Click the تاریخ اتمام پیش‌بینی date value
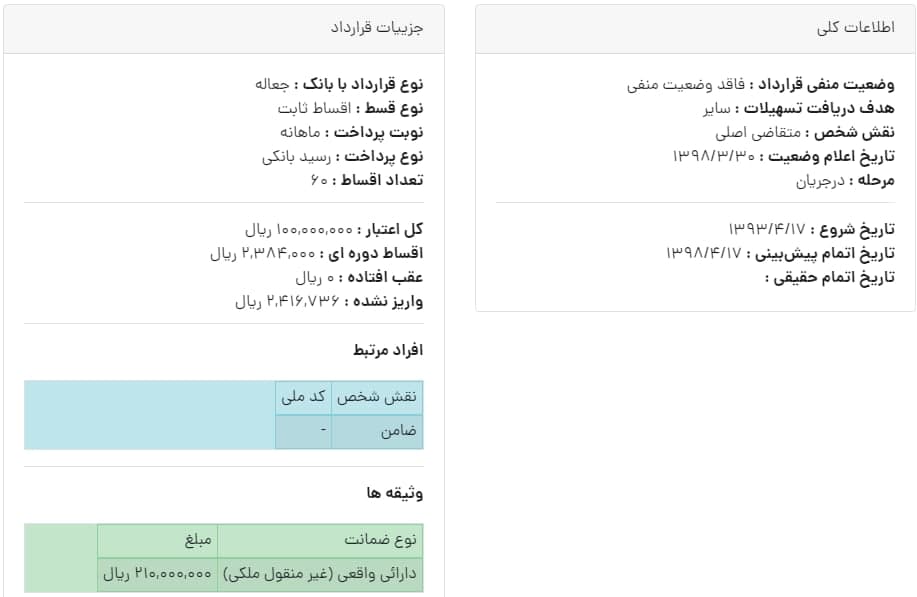Viewport: 917px width, 597px height. click(704, 253)
